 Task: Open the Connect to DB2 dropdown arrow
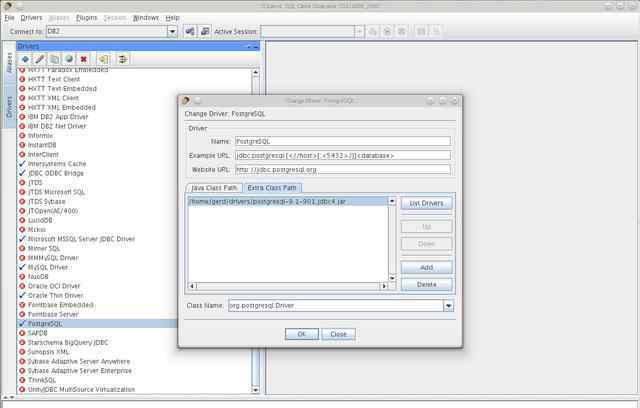172,31
